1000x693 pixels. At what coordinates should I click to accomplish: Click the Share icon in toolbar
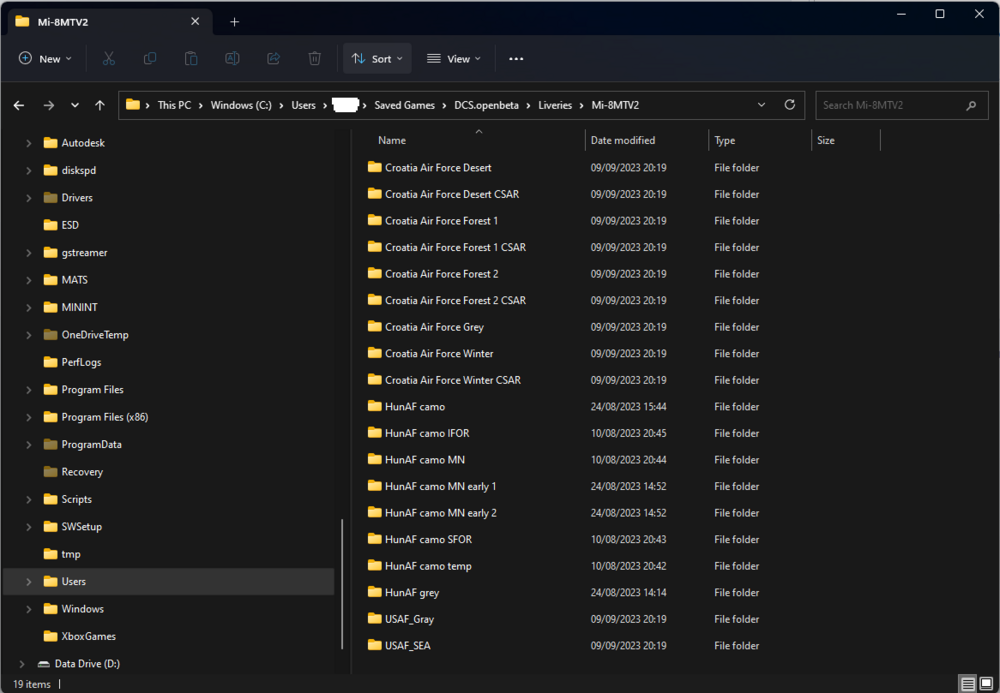click(273, 59)
